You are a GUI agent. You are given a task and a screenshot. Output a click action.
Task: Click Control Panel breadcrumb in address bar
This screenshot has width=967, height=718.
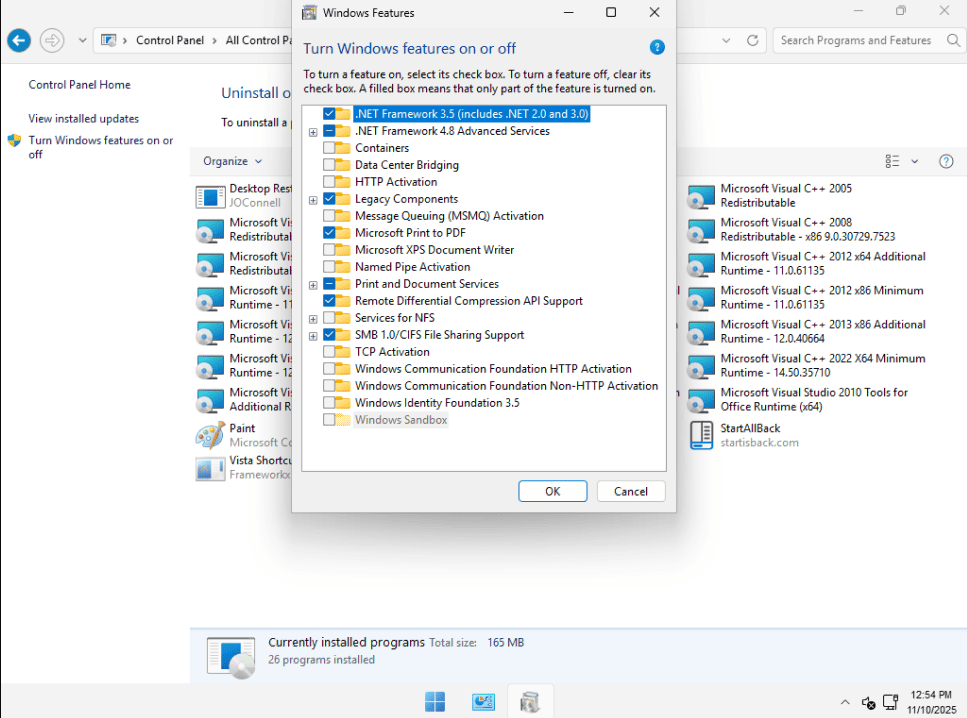pyautogui.click(x=170, y=40)
